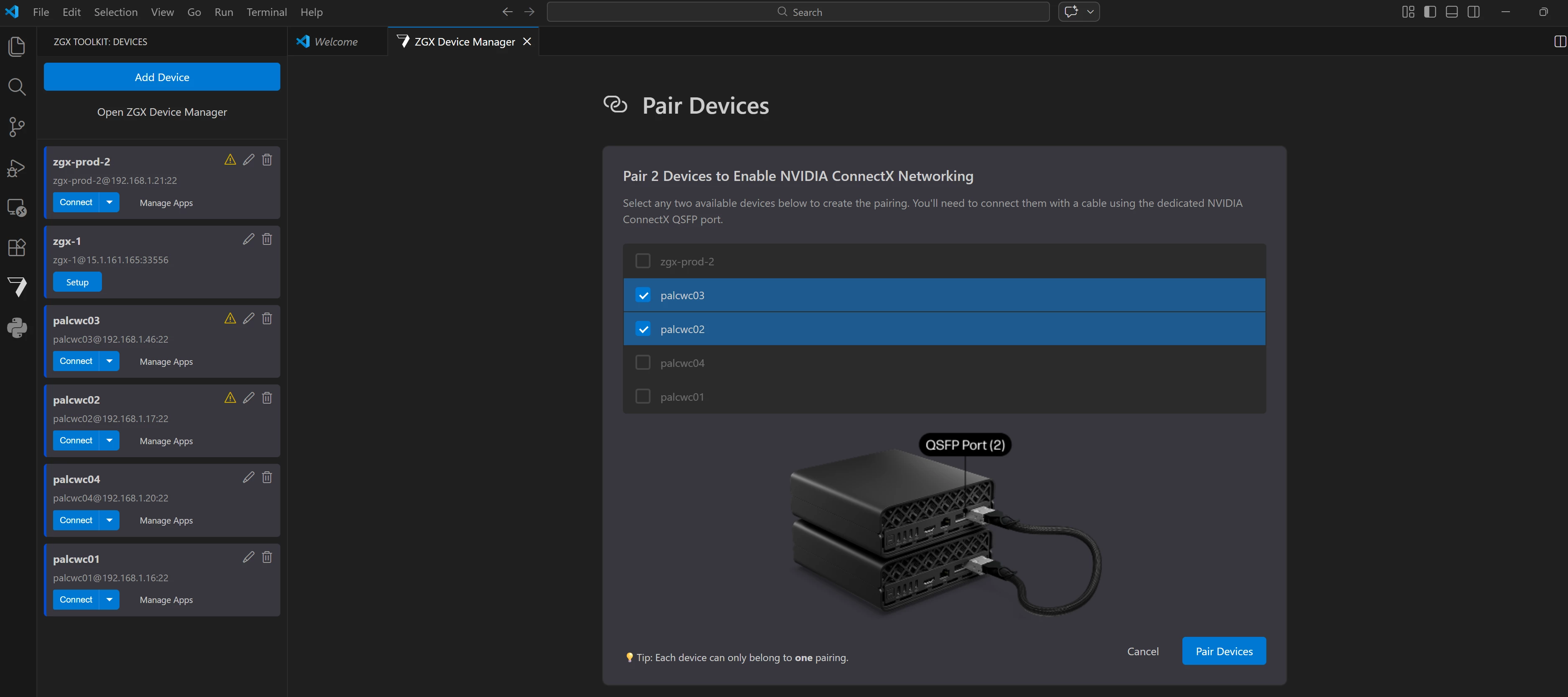This screenshot has height=697, width=1568.
Task: Check the palcwc04 device checkbox
Action: point(643,363)
